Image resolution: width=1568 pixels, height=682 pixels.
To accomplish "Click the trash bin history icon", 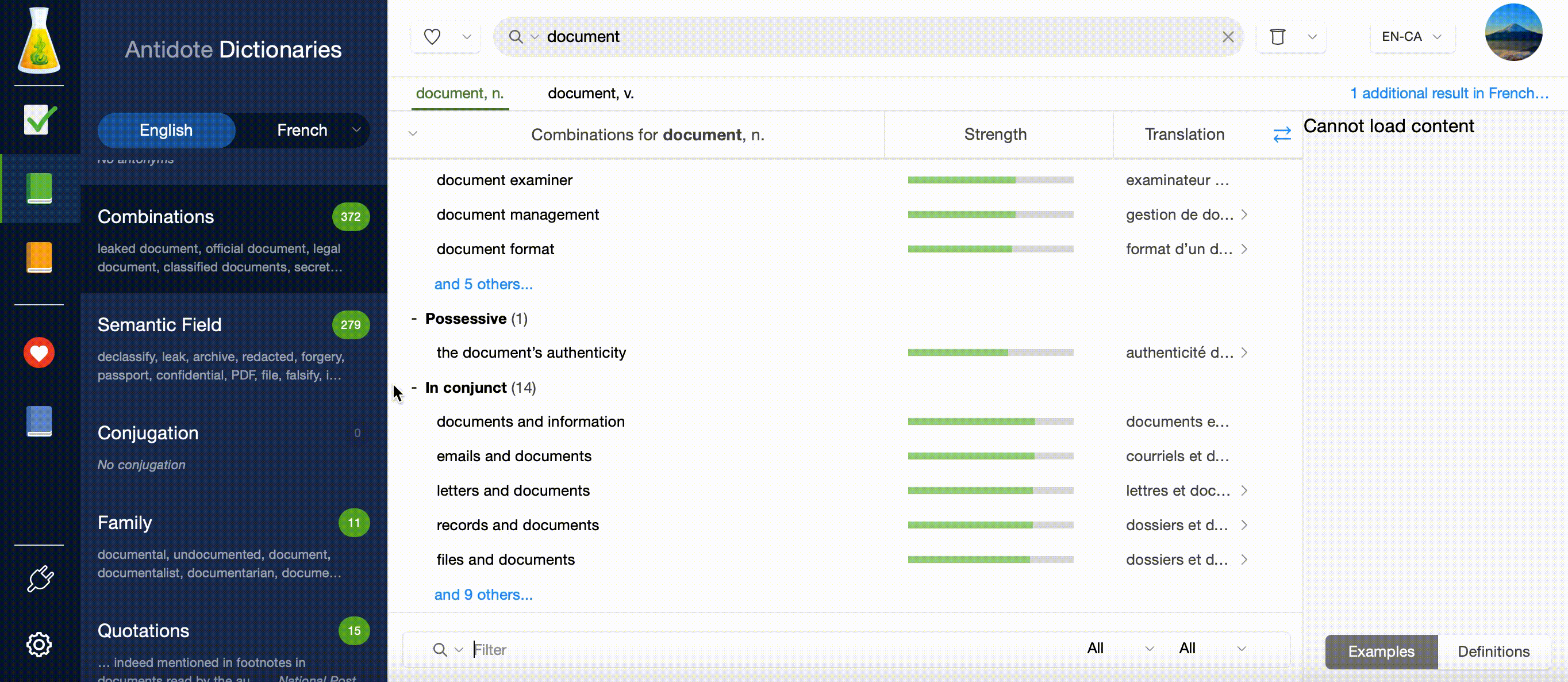I will (x=1278, y=37).
